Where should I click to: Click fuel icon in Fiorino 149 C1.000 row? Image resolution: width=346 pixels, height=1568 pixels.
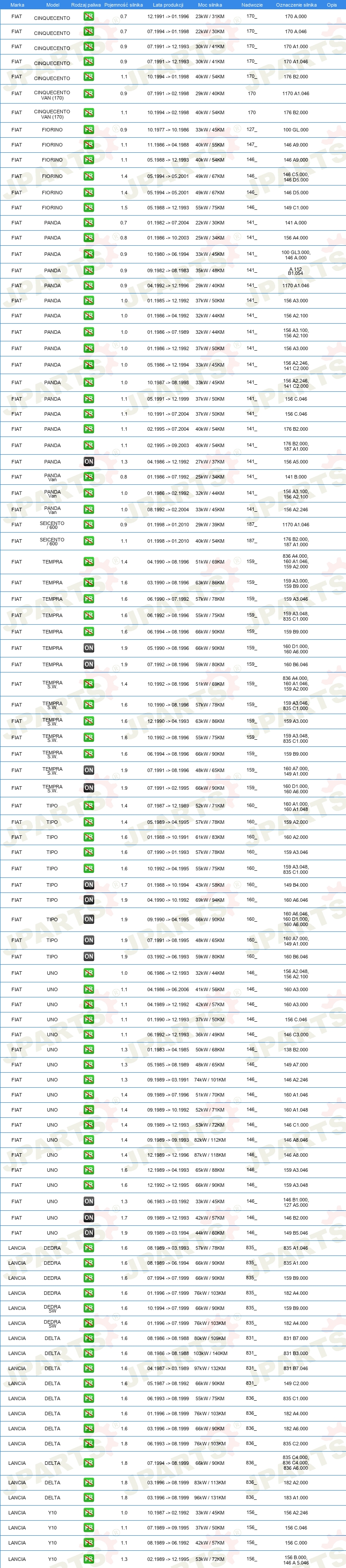89,208
